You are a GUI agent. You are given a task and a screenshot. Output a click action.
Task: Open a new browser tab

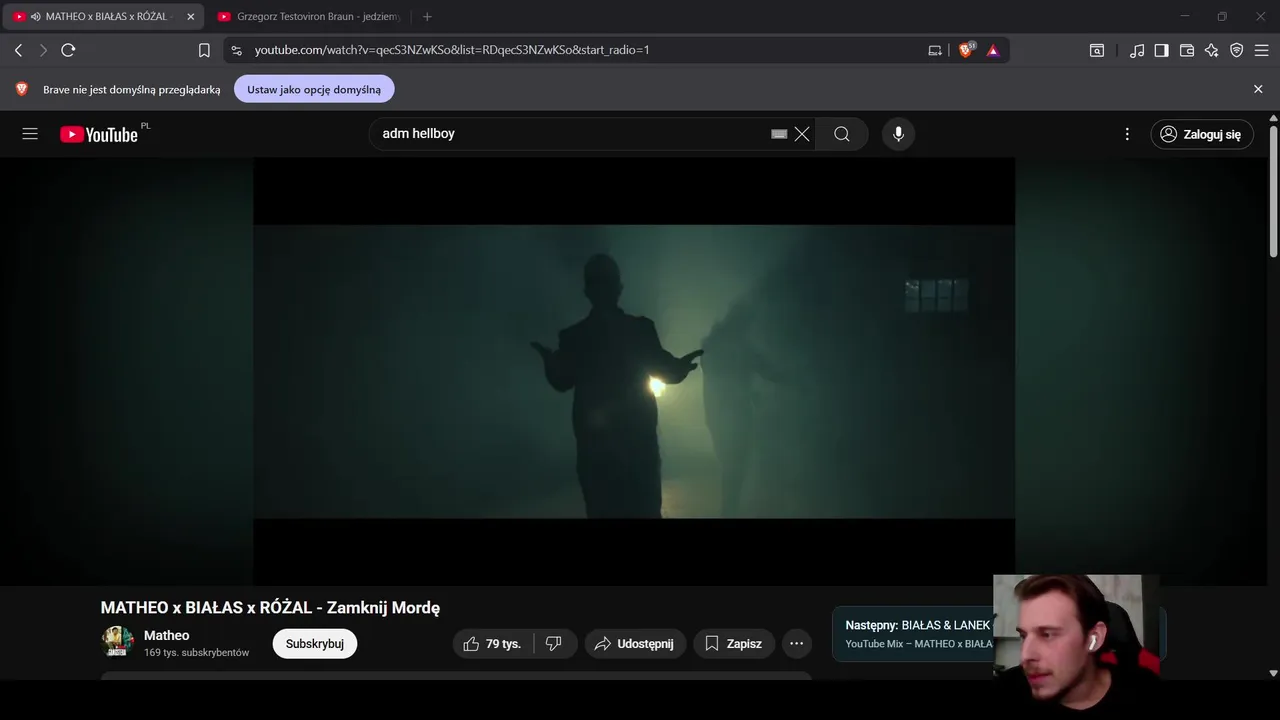point(427,17)
